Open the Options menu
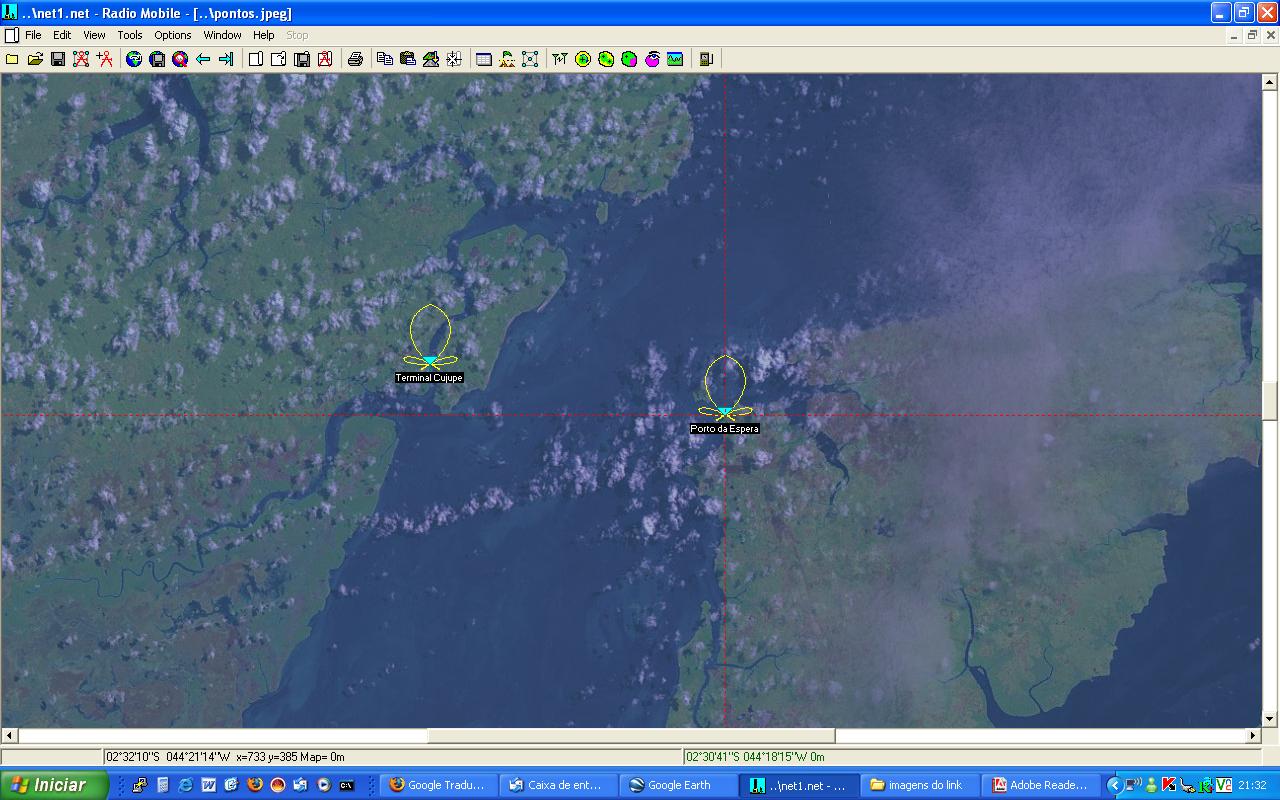The height and width of the screenshot is (800, 1280). point(173,35)
